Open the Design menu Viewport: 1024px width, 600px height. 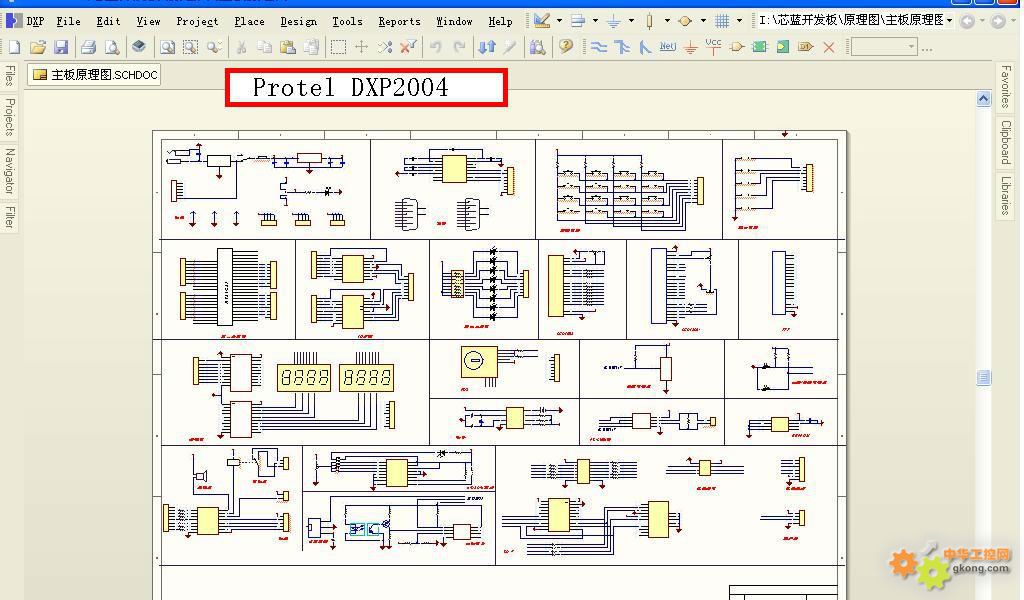(x=298, y=21)
